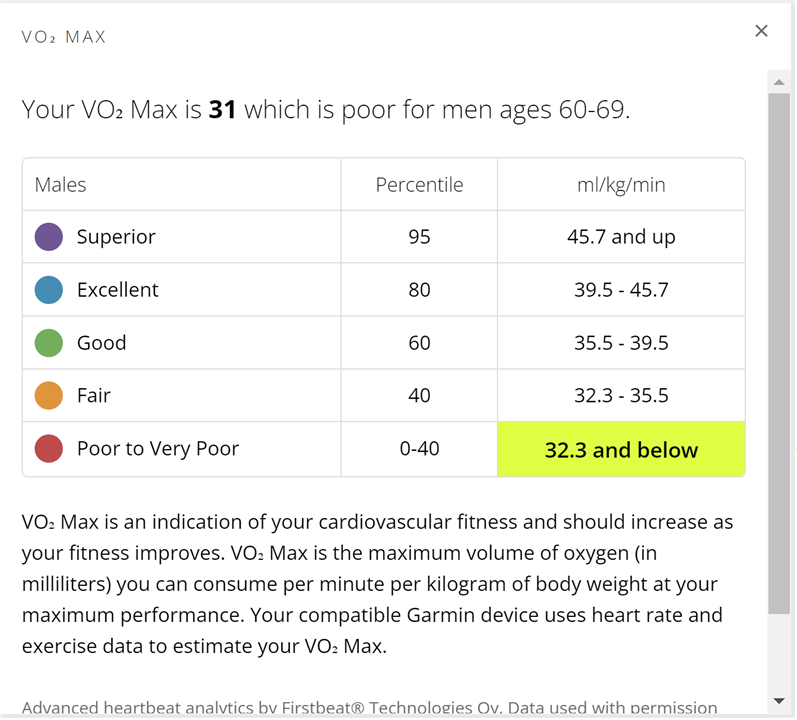Click the bold 31 VO2 Max value

click(x=222, y=109)
